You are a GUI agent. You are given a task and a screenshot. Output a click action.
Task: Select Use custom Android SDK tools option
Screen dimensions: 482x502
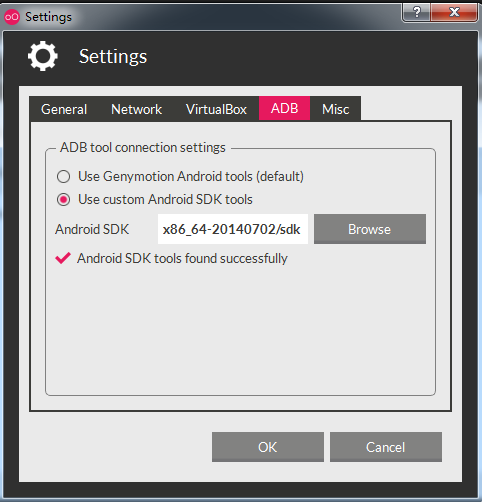[63, 200]
